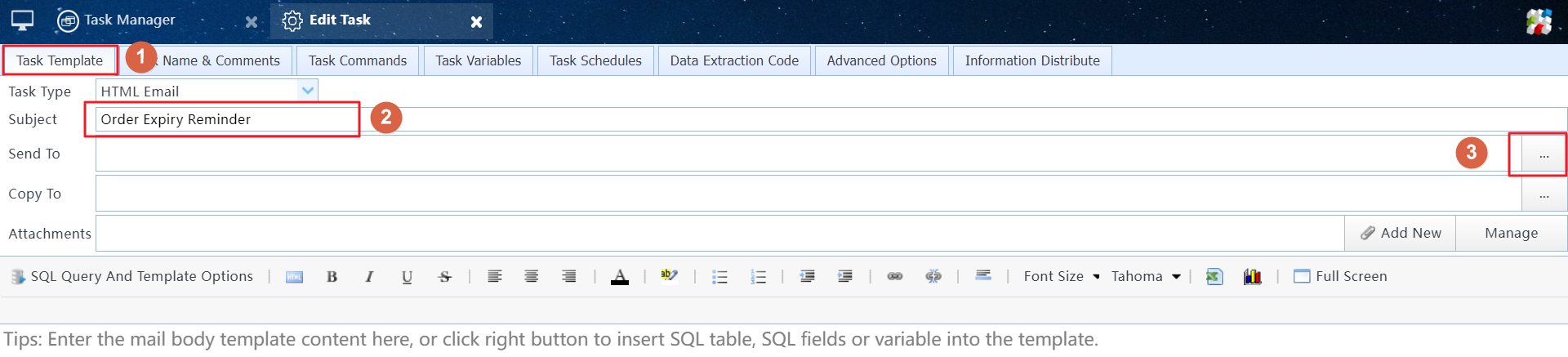Click the Manage attachments button
1568x357 pixels.
tap(1511, 234)
